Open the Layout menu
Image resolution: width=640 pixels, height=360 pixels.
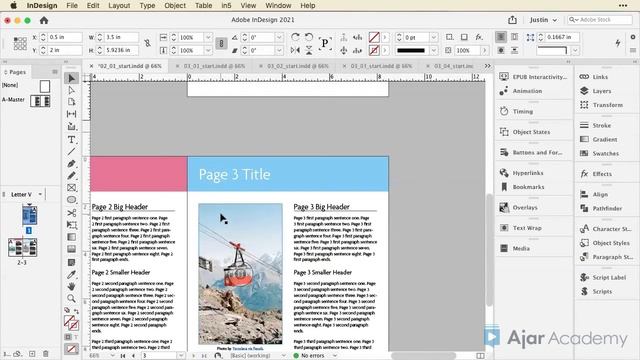pyautogui.click(x=119, y=6)
